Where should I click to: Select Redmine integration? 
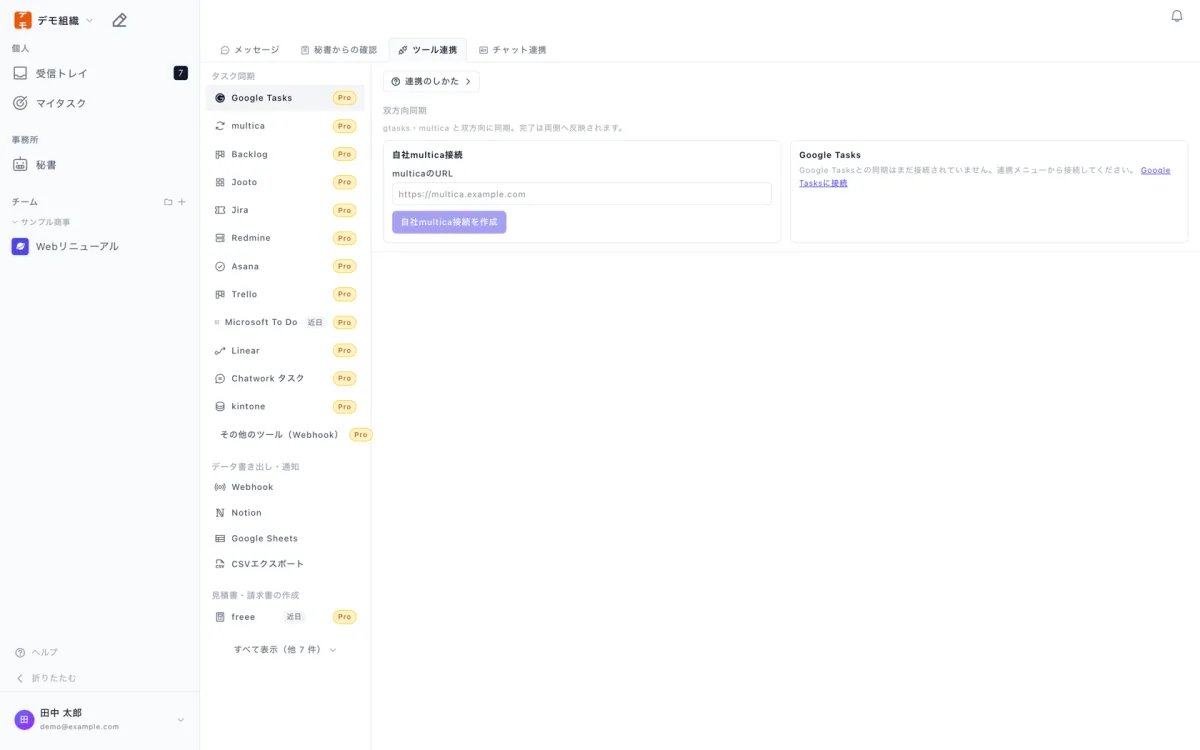pyautogui.click(x=286, y=238)
